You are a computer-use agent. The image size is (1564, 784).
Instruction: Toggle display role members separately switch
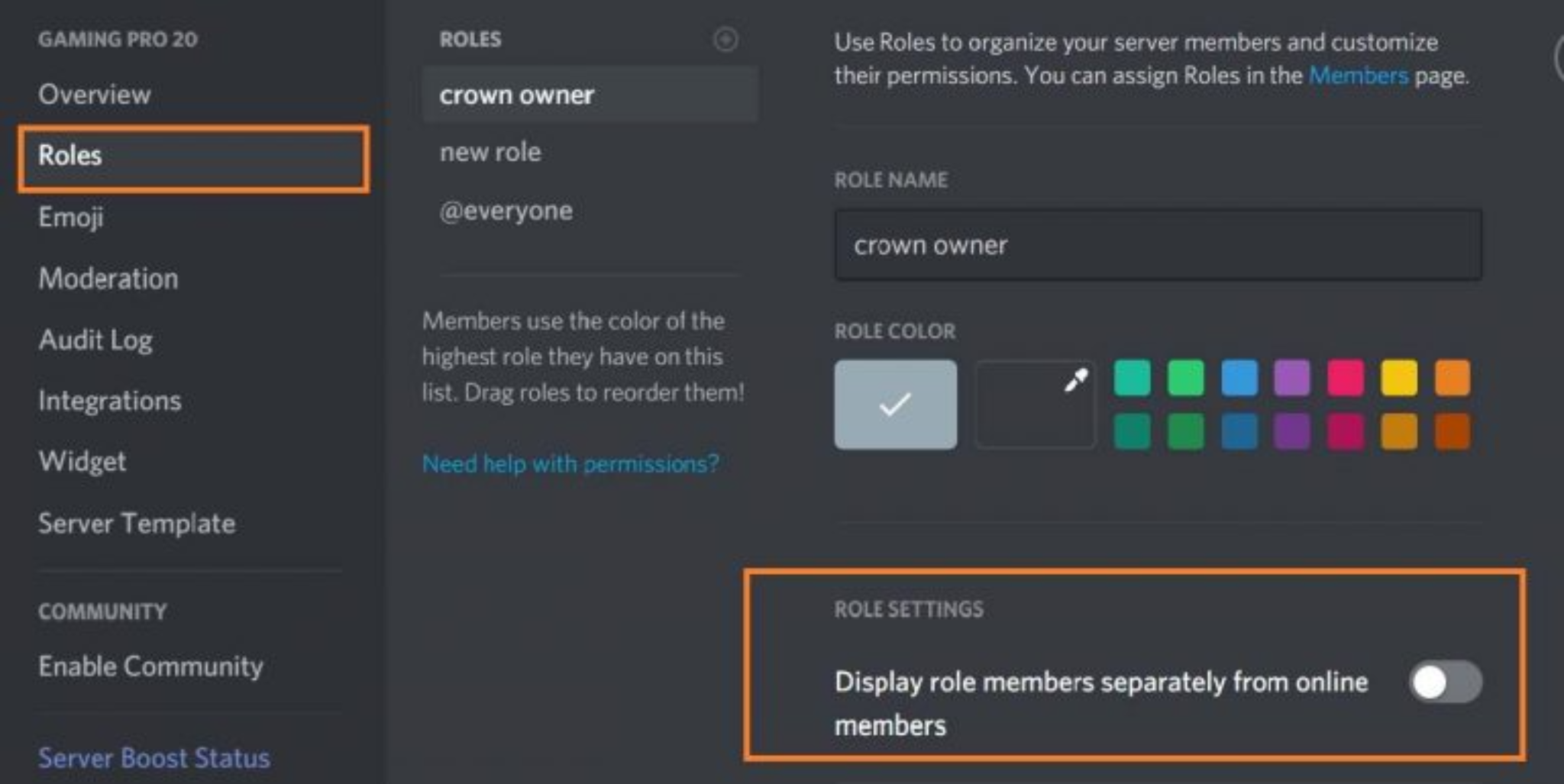[1445, 682]
